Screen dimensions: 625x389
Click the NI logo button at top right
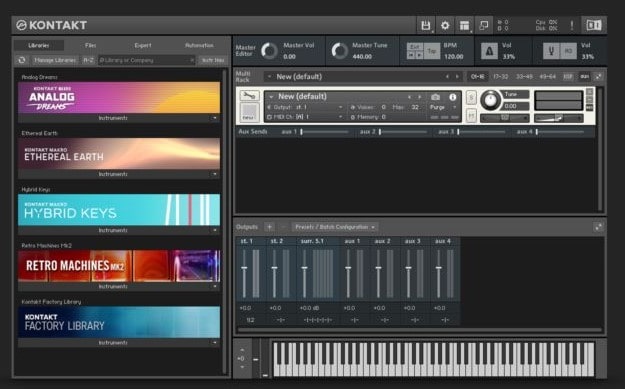click(594, 26)
